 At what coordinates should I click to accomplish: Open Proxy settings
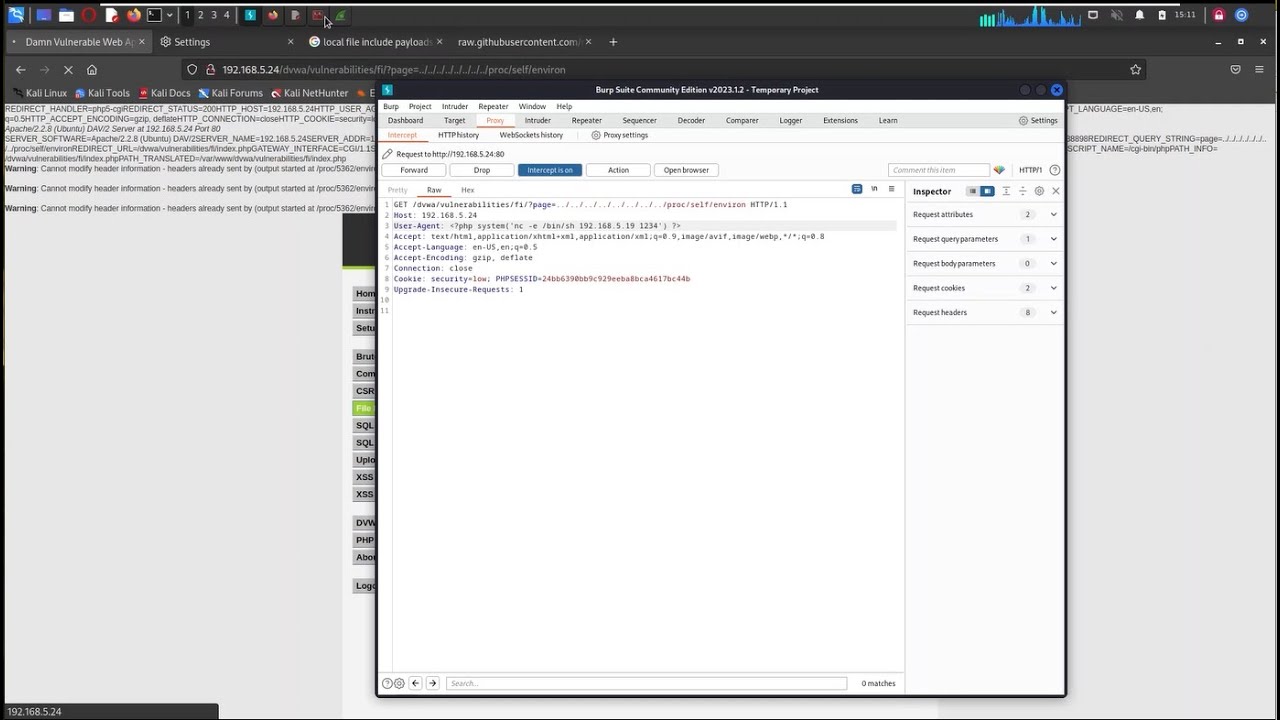[x=620, y=135]
